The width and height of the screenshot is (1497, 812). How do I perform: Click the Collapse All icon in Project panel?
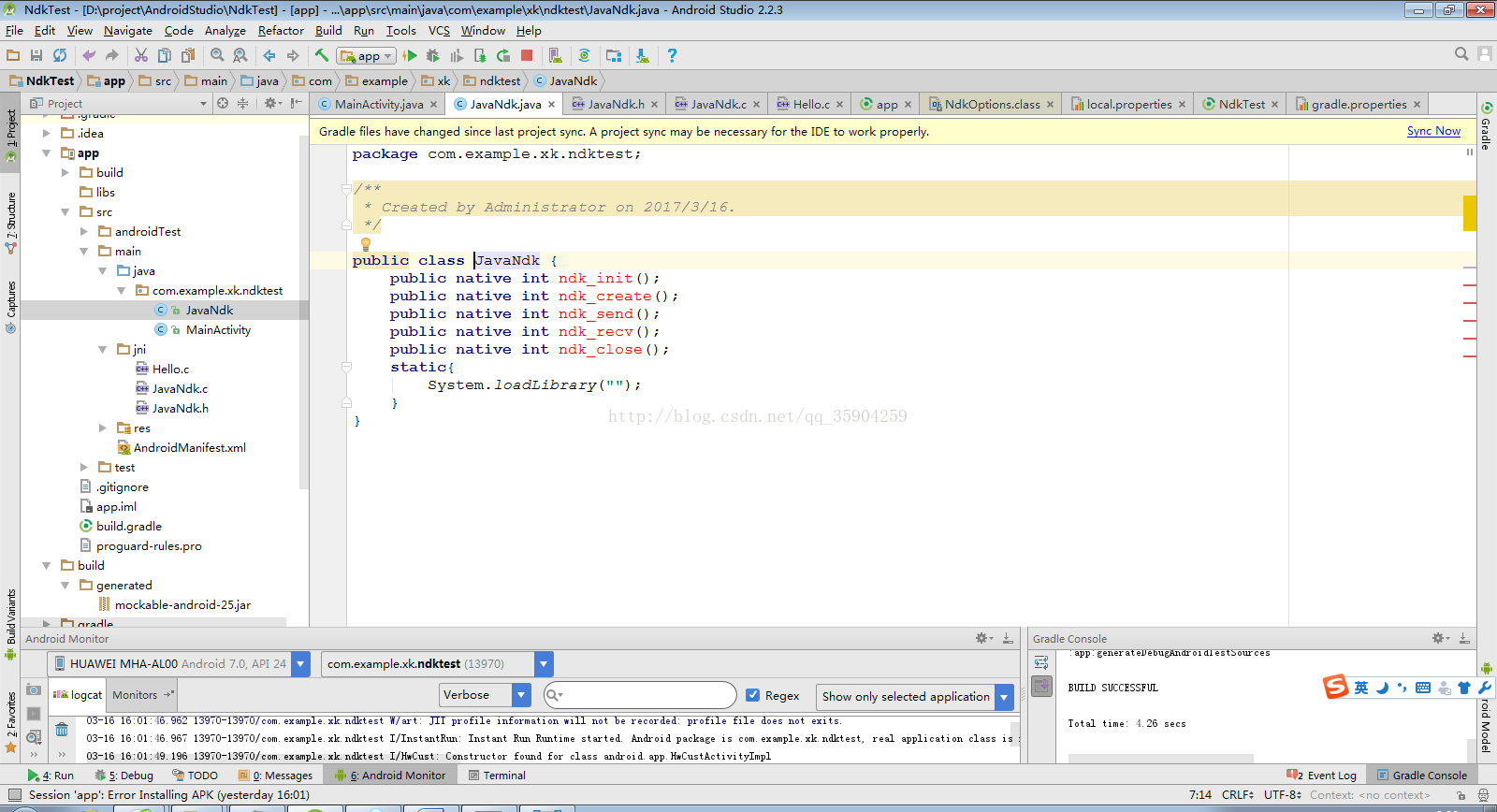(242, 103)
